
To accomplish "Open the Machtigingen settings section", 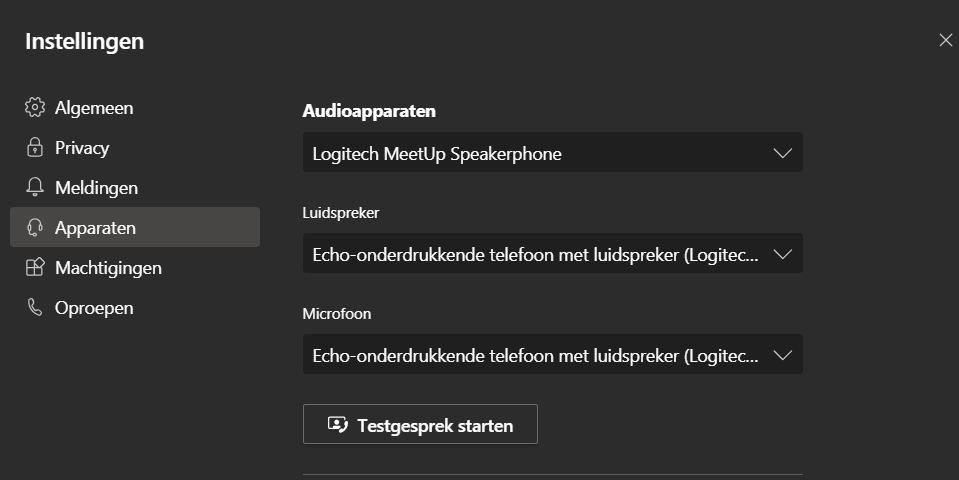I will pos(108,268).
